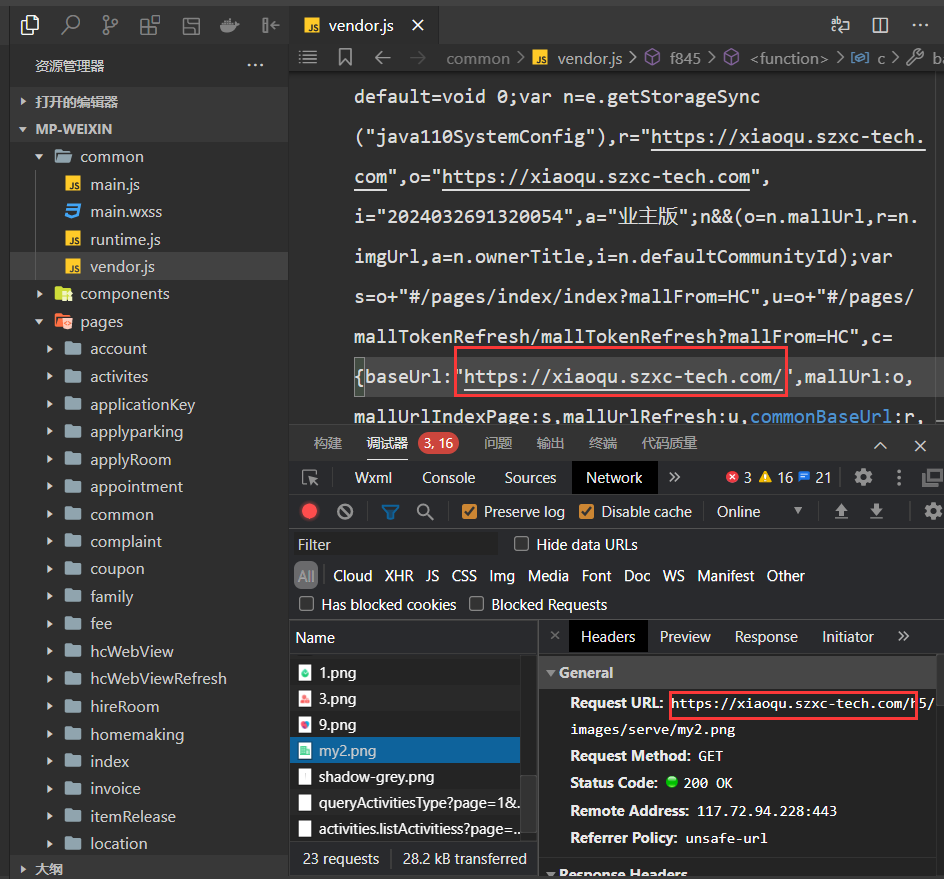
Task: Close the request details pane
Action: click(555, 636)
